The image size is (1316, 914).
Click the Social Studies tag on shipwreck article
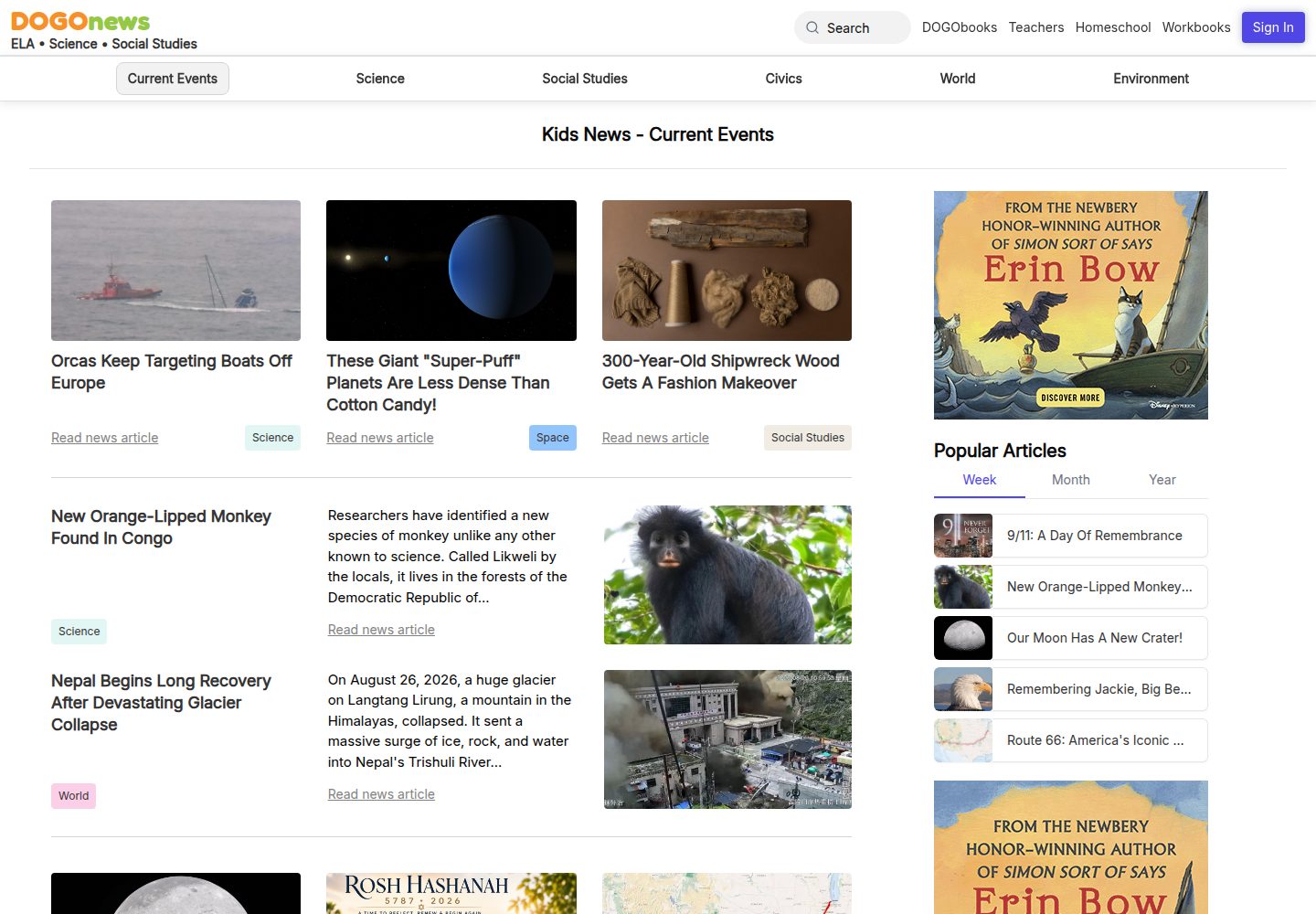click(x=808, y=438)
